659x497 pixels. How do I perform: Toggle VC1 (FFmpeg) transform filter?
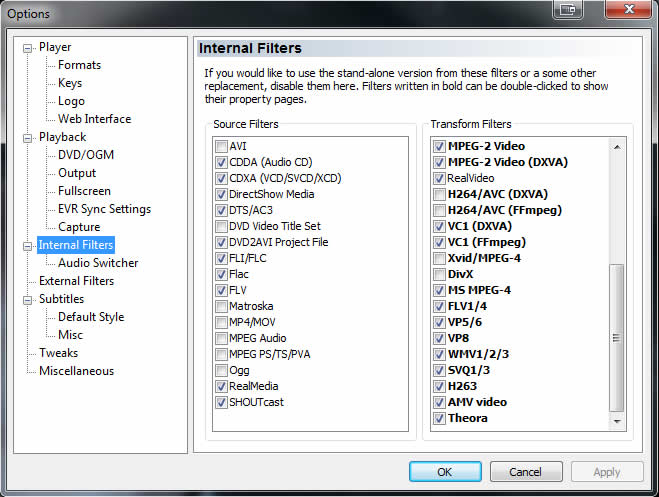coord(439,242)
